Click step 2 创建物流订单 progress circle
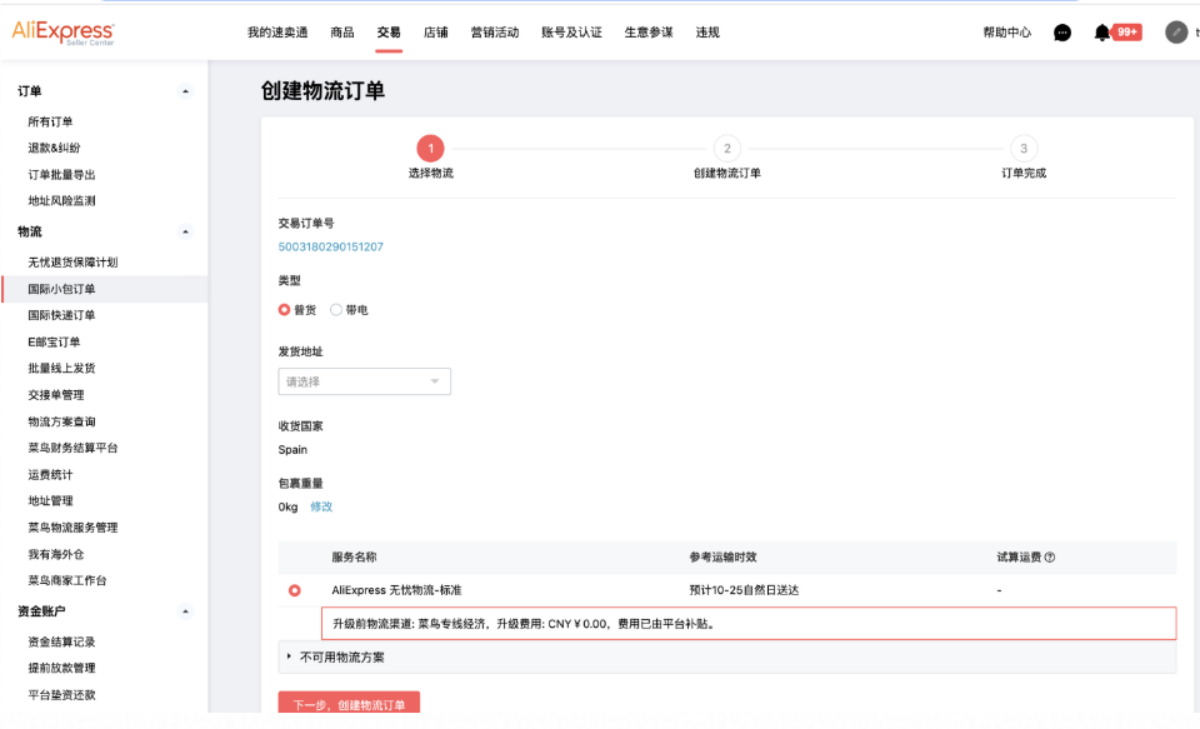The image size is (1200, 729). [x=727, y=148]
